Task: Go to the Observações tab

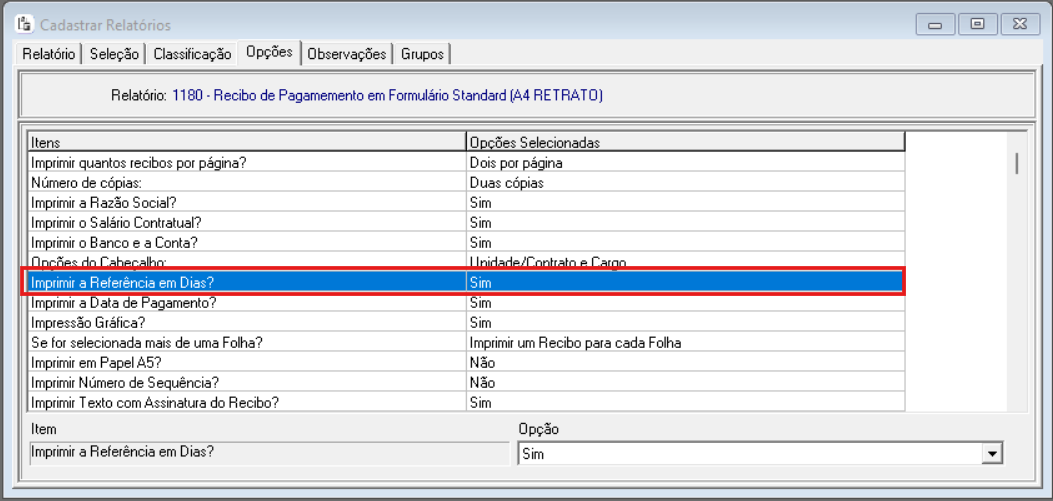Action: pyautogui.click(x=346, y=54)
